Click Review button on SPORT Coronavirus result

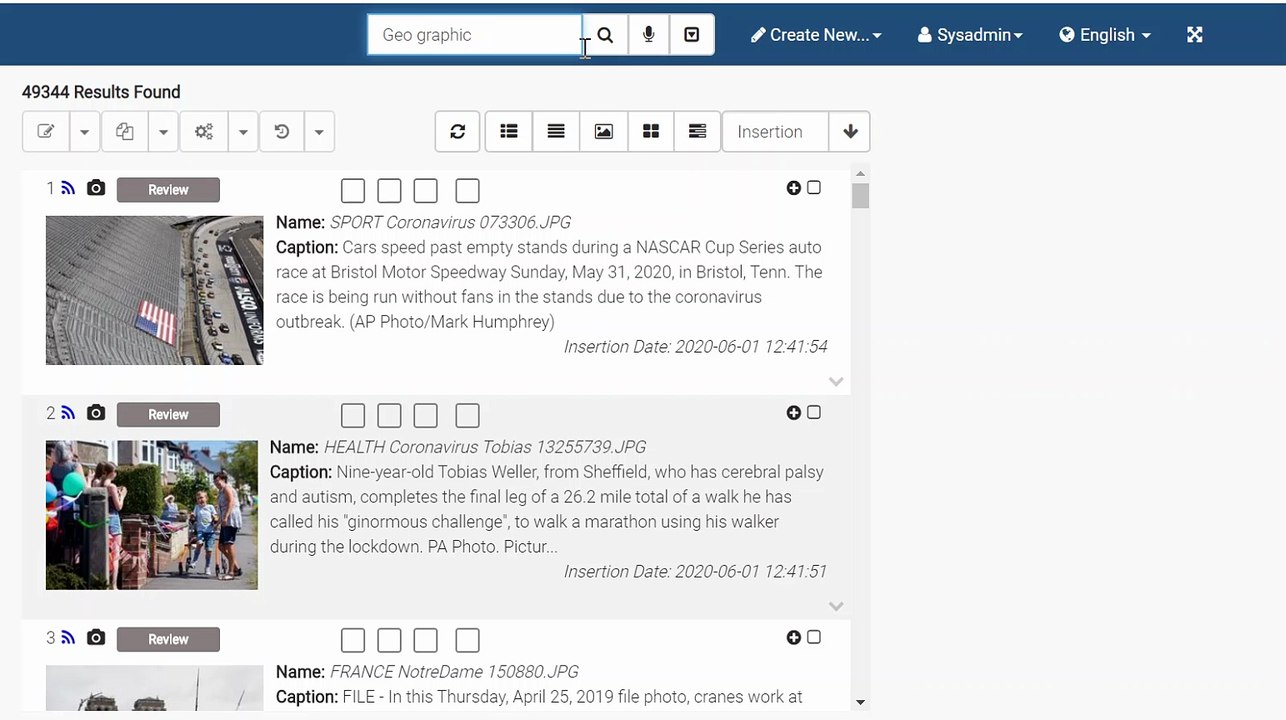pyautogui.click(x=168, y=190)
